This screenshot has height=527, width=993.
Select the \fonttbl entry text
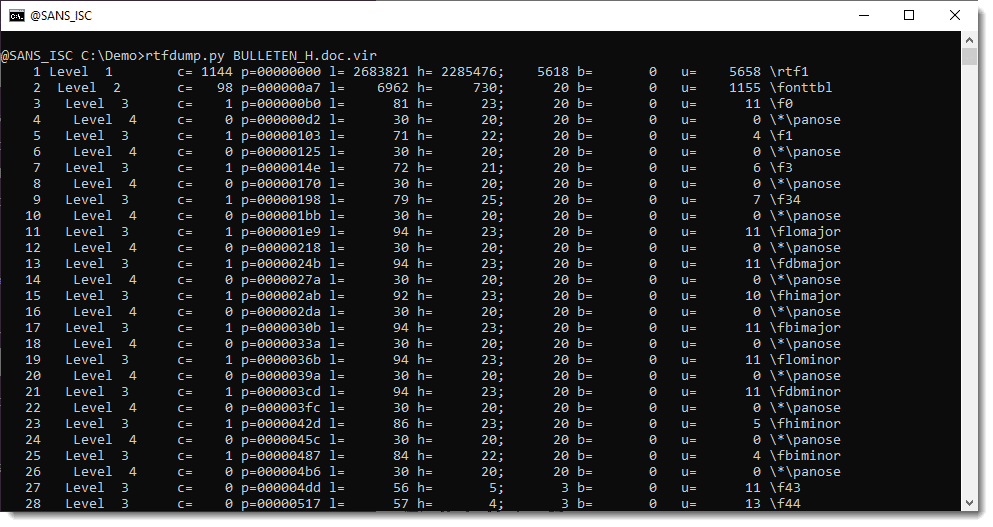click(x=801, y=87)
